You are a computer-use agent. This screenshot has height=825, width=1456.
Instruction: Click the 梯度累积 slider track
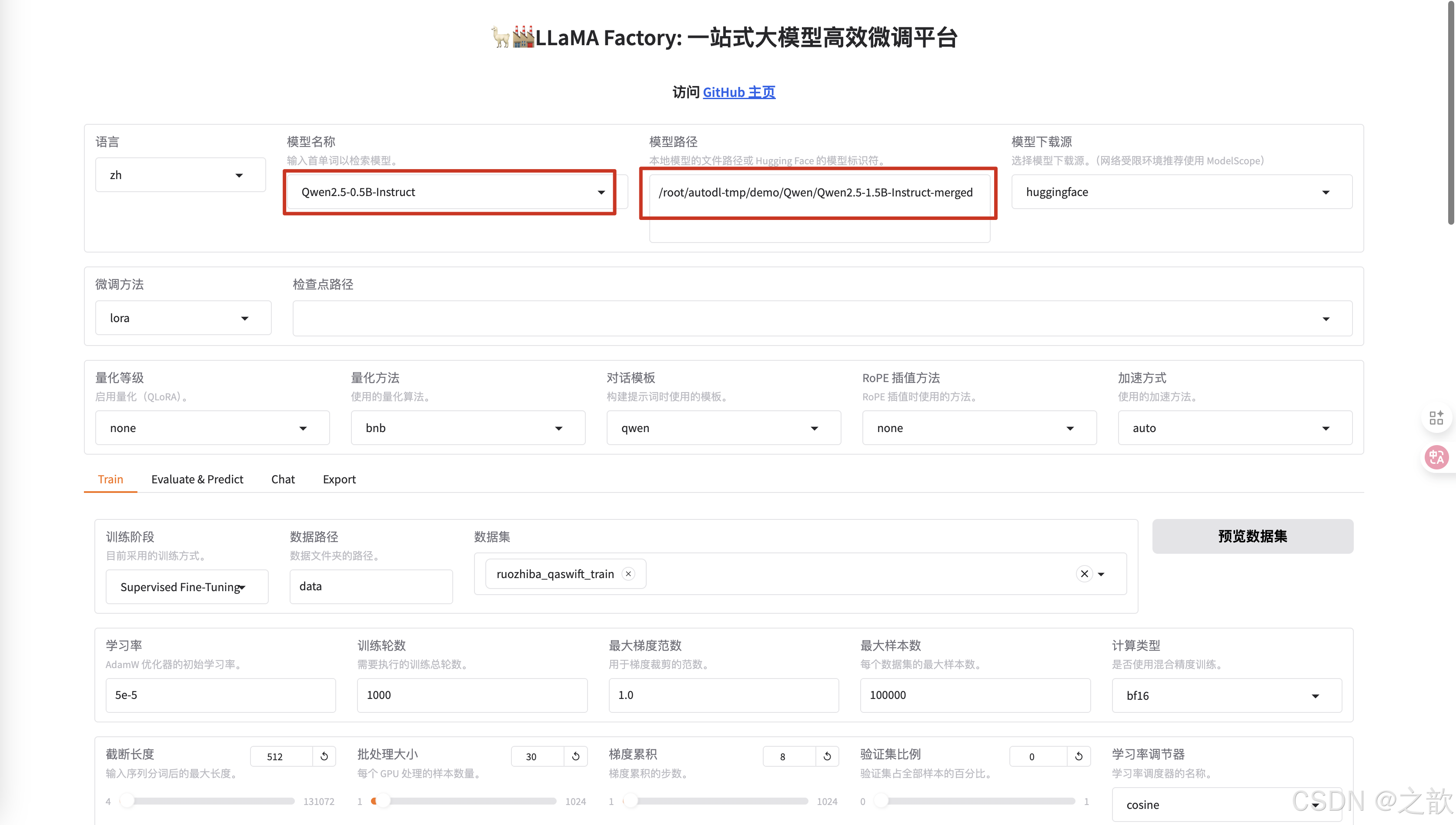tap(715, 801)
